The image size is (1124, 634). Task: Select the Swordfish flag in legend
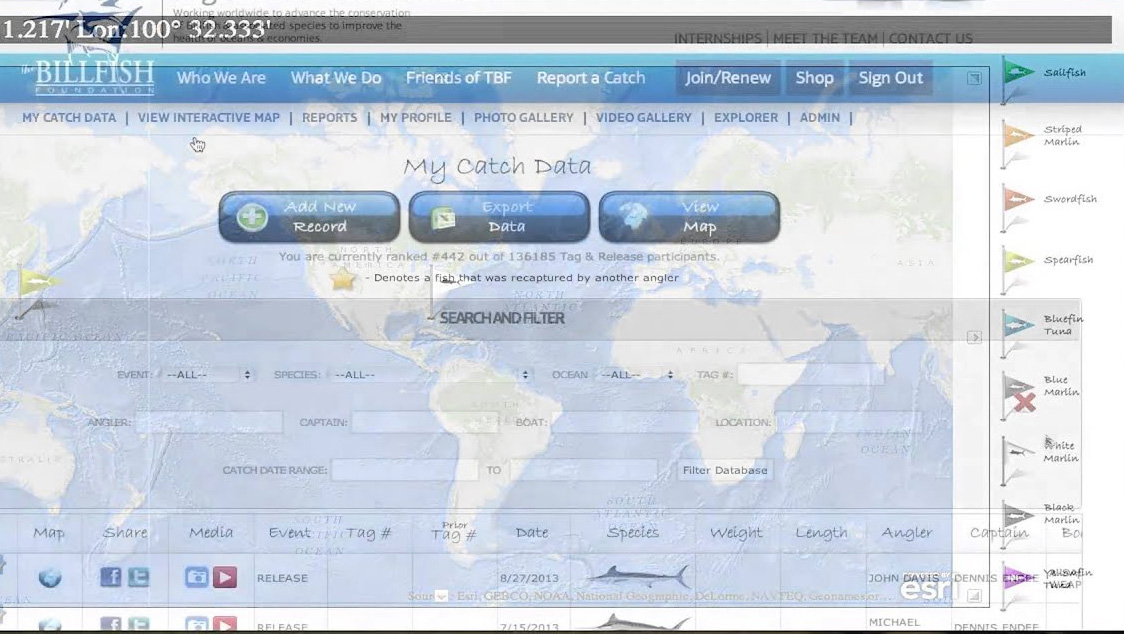click(1018, 199)
